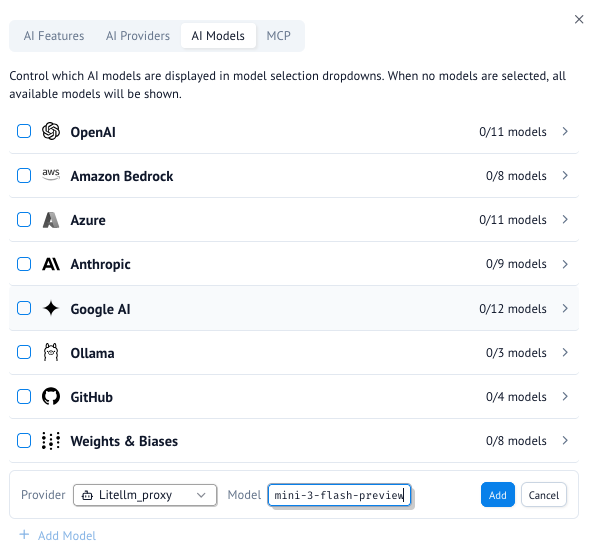
Task: Switch to the AI Providers tab
Action: 138,36
